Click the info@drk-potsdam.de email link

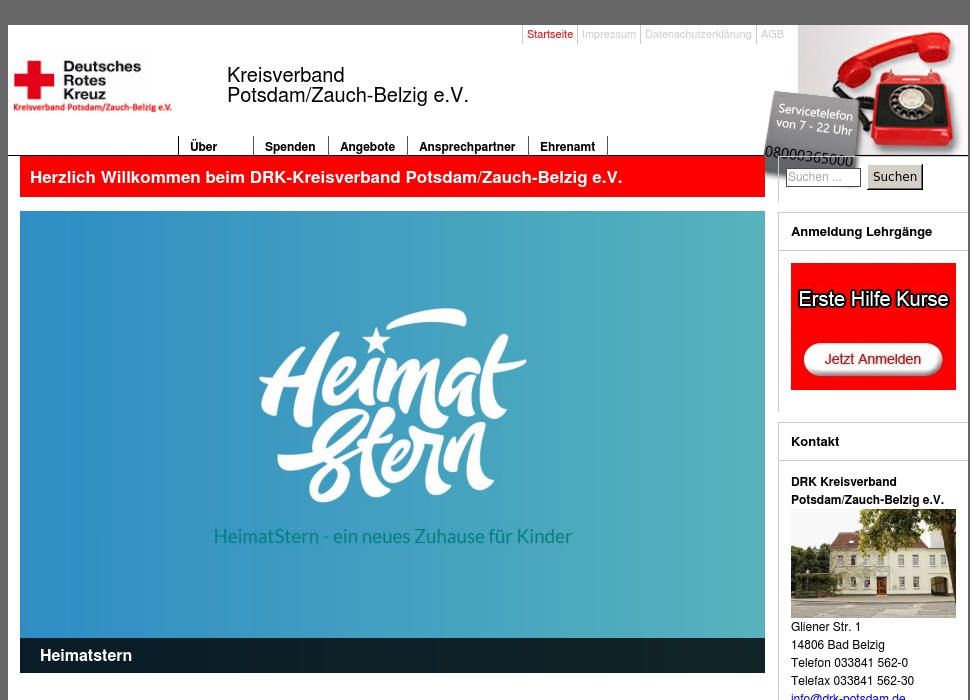point(848,697)
